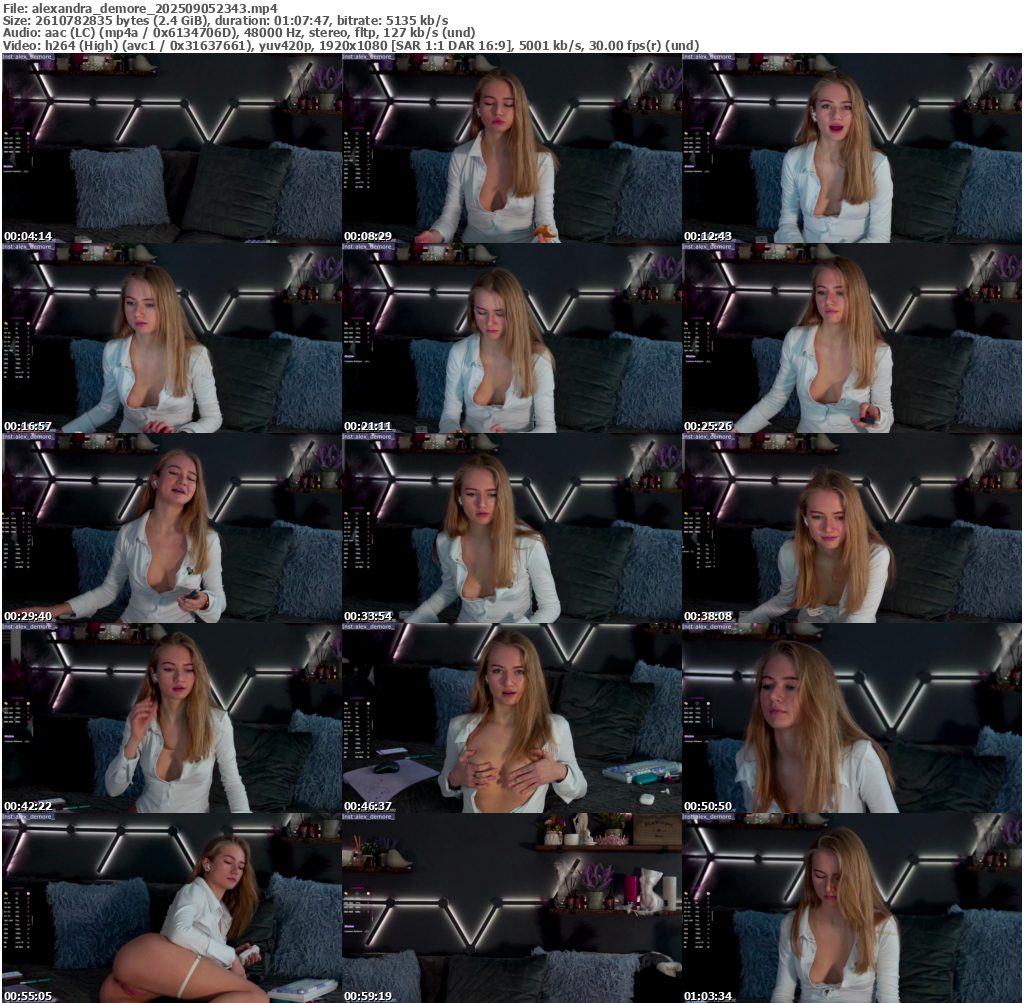Image resolution: width=1024 pixels, height=1003 pixels.
Task: Choose the frame at 00:42:22
Action: (x=172, y=718)
